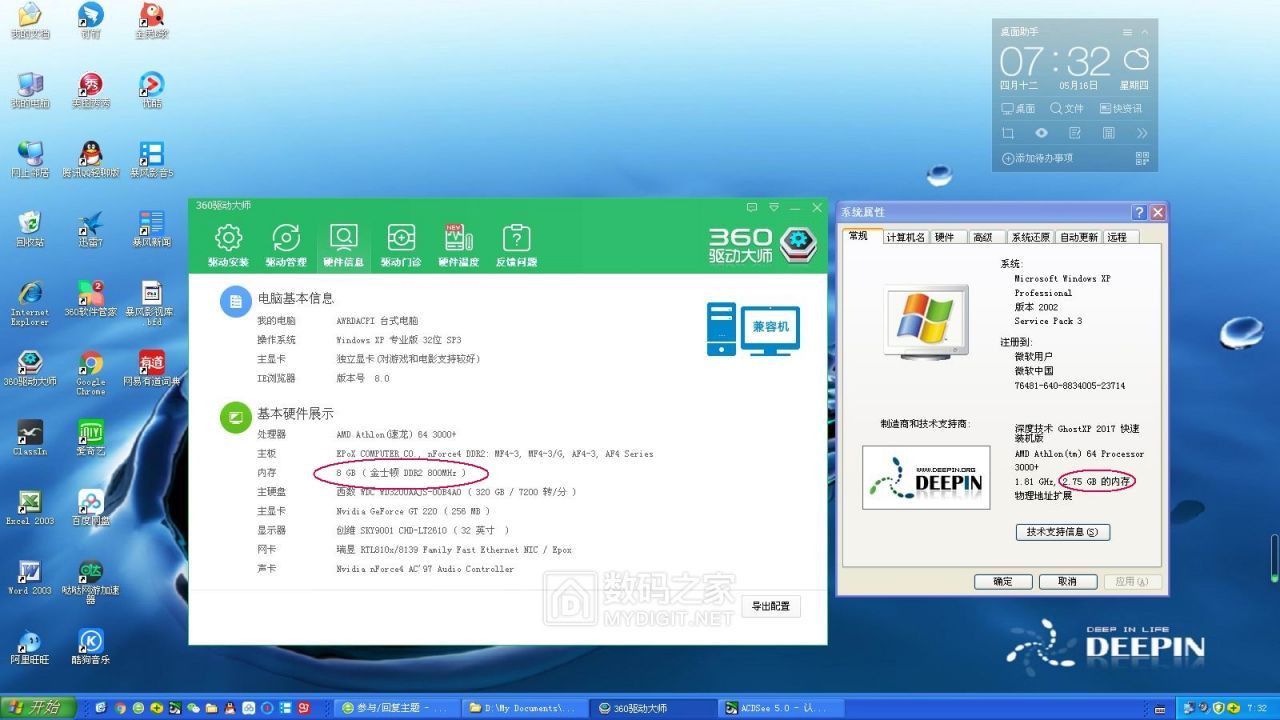Viewport: 1280px width, 720px height.
Task: Click 文件 search in 桌面助手 widget
Action: (1067, 108)
